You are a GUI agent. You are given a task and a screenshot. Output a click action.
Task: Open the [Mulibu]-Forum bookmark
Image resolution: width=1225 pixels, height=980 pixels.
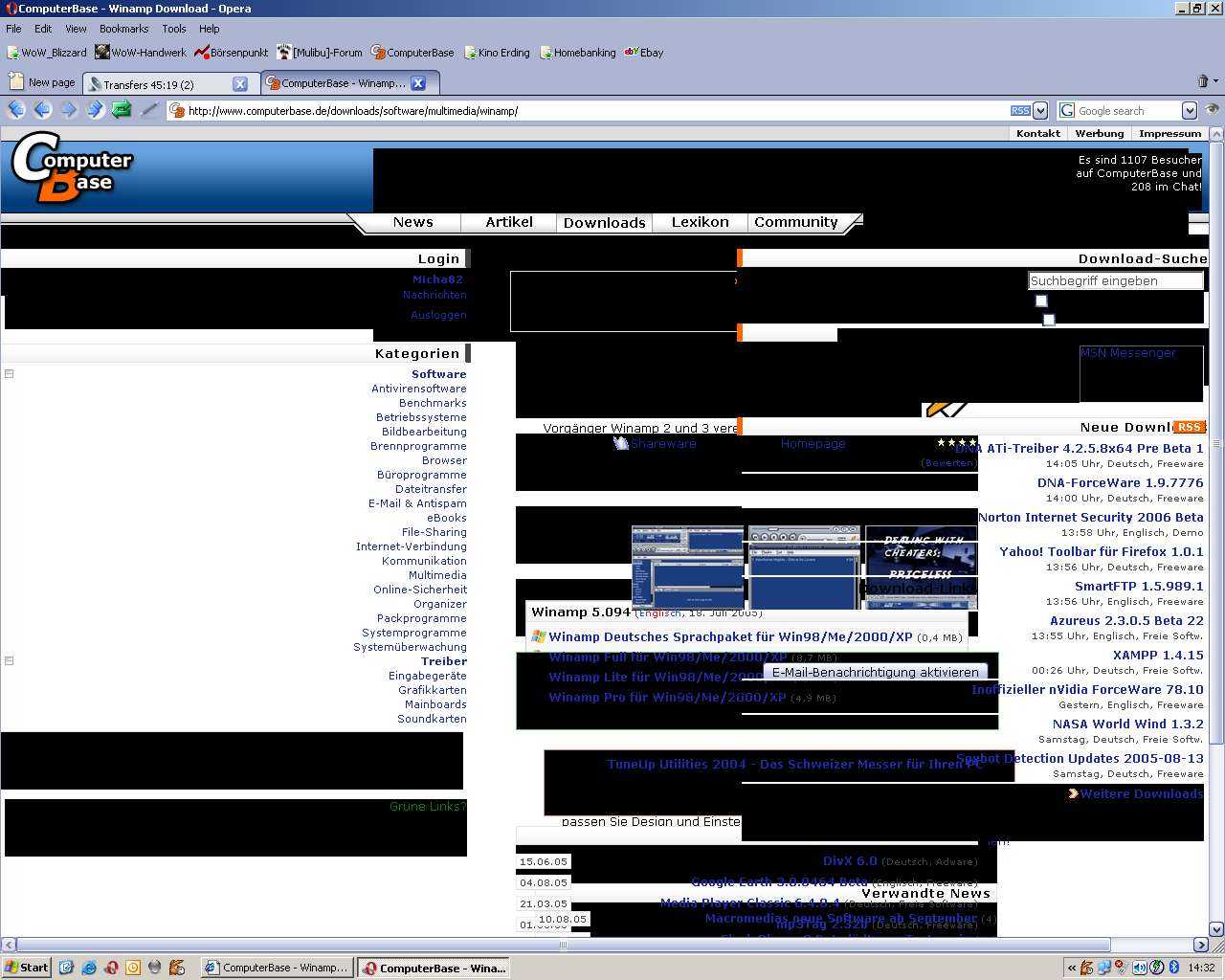pyautogui.click(x=320, y=53)
